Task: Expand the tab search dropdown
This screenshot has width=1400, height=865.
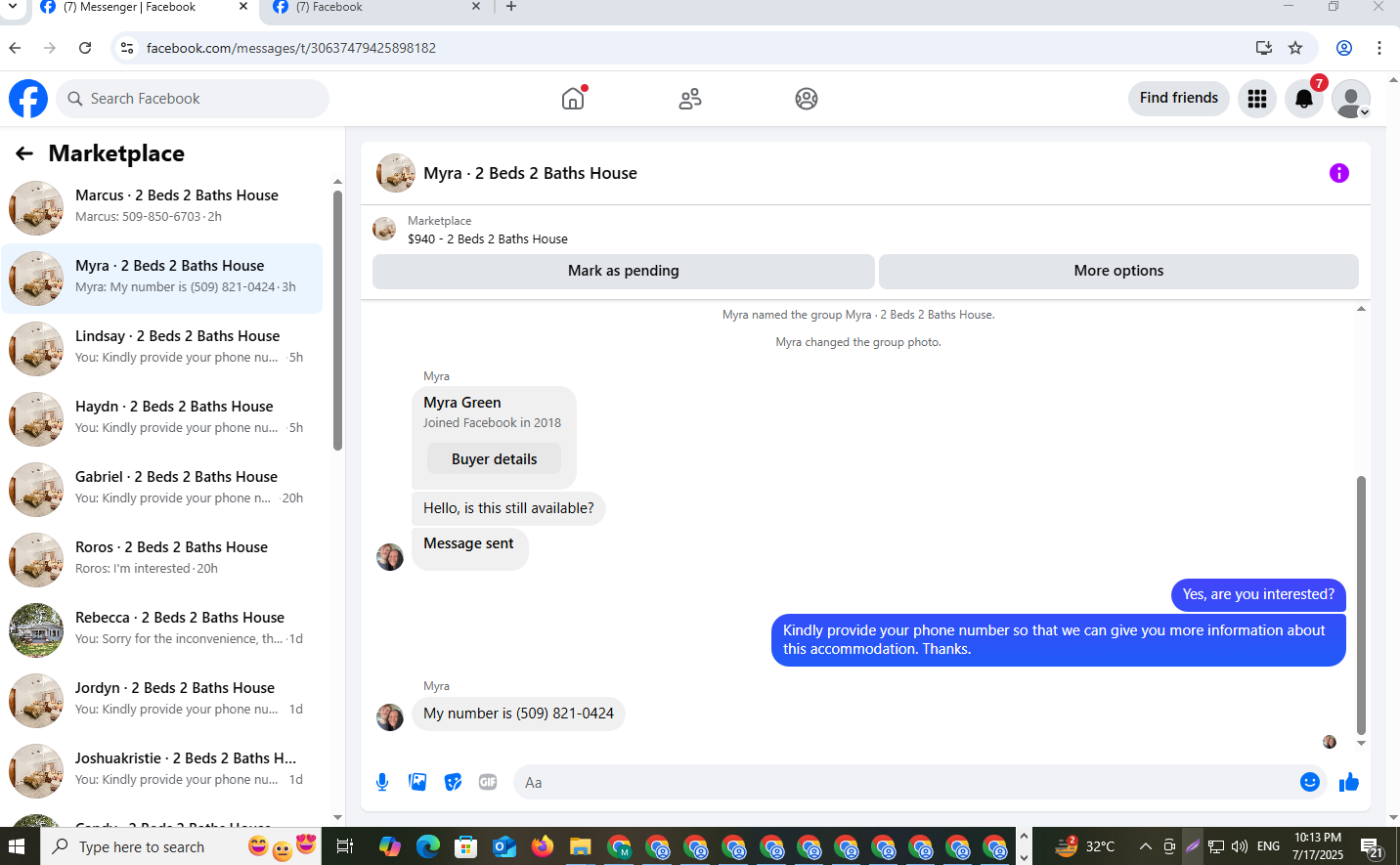Action: point(13,7)
